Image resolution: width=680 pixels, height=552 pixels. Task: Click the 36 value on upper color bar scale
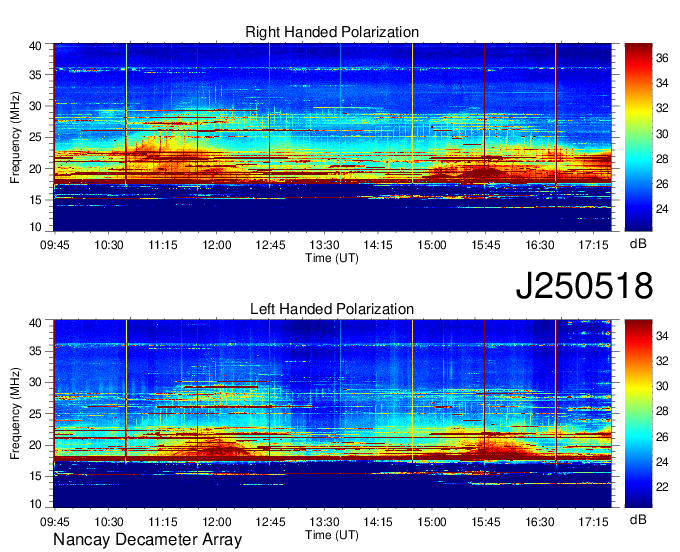[x=662, y=58]
